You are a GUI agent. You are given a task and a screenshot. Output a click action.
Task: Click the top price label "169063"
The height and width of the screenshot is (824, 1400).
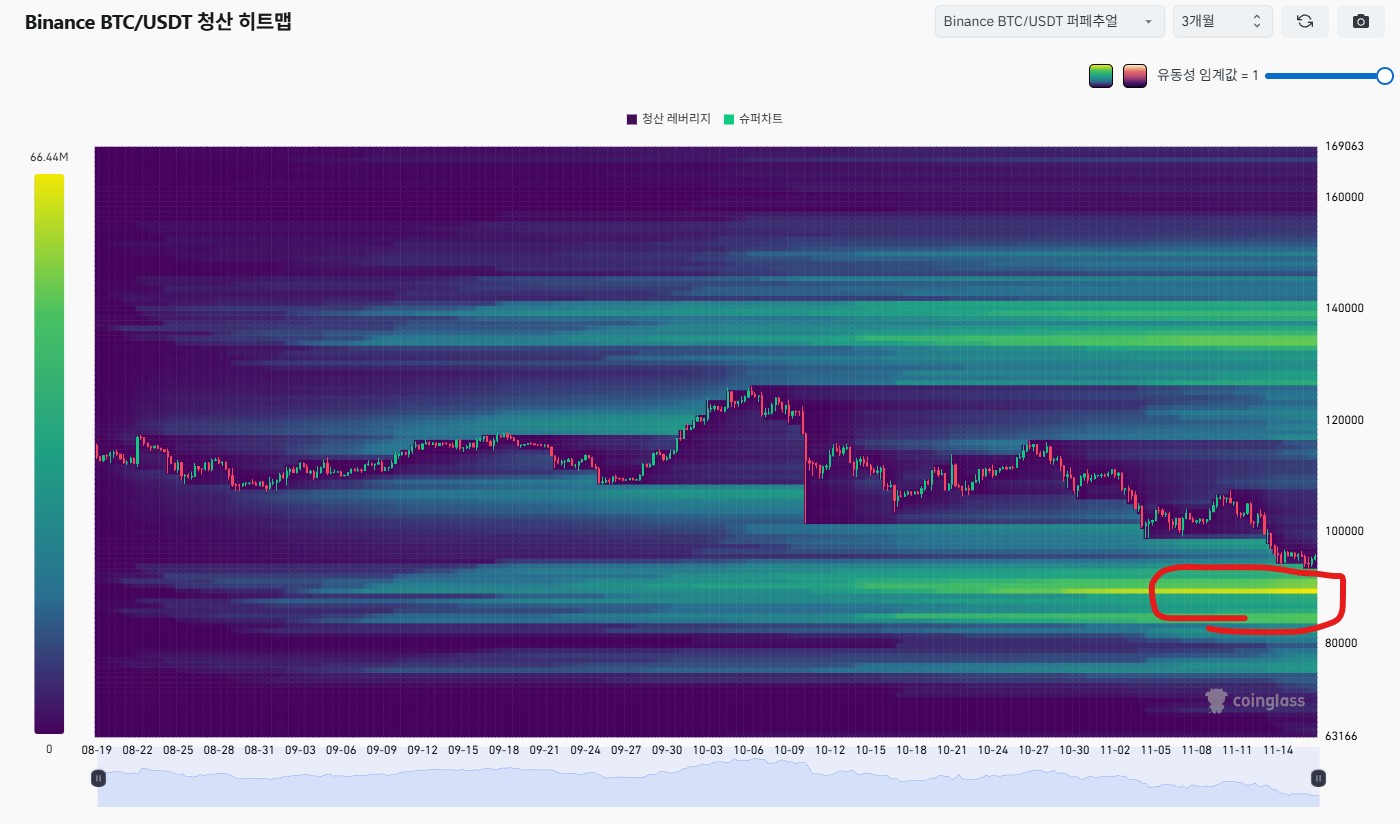[1343, 146]
